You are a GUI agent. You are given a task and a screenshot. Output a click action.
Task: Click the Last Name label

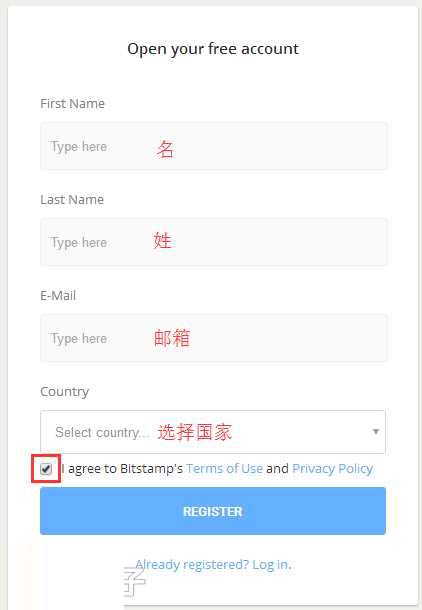tap(72, 200)
